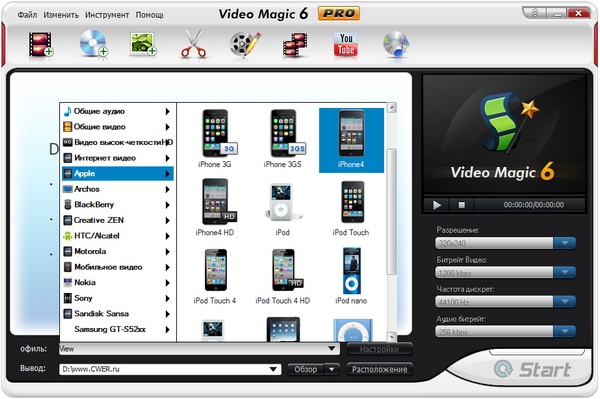Click the merge film strips icon

[x=295, y=45]
